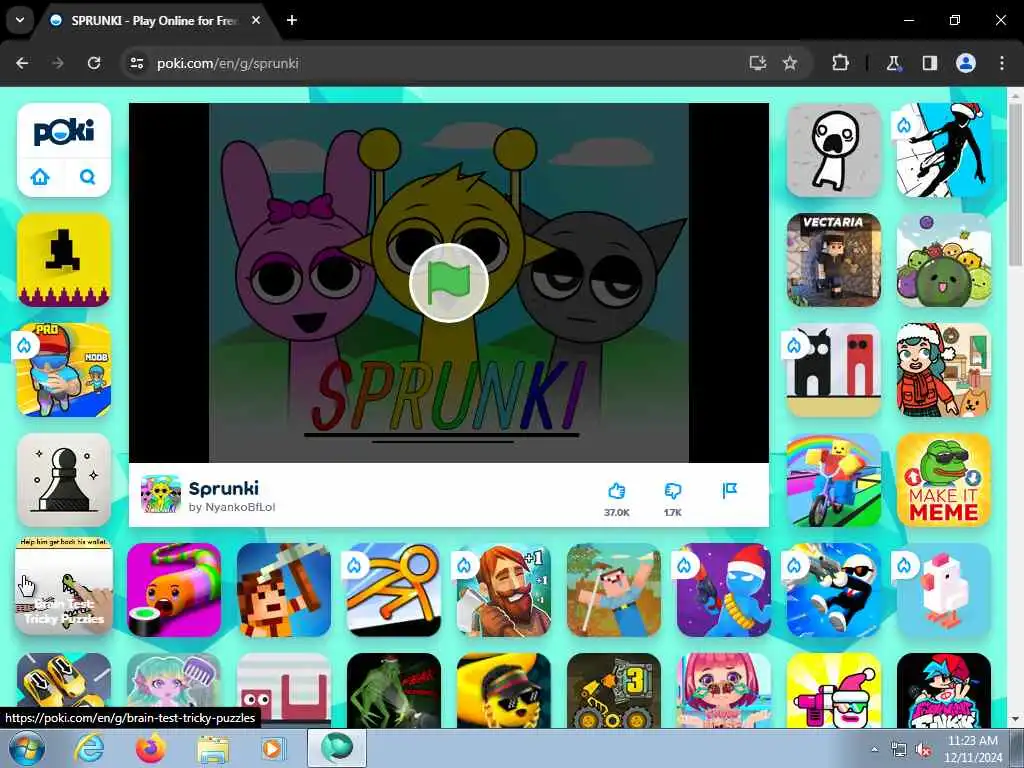Open the bearded lumberjack game tile
Image resolution: width=1024 pixels, height=768 pixels.
pyautogui.click(x=504, y=590)
